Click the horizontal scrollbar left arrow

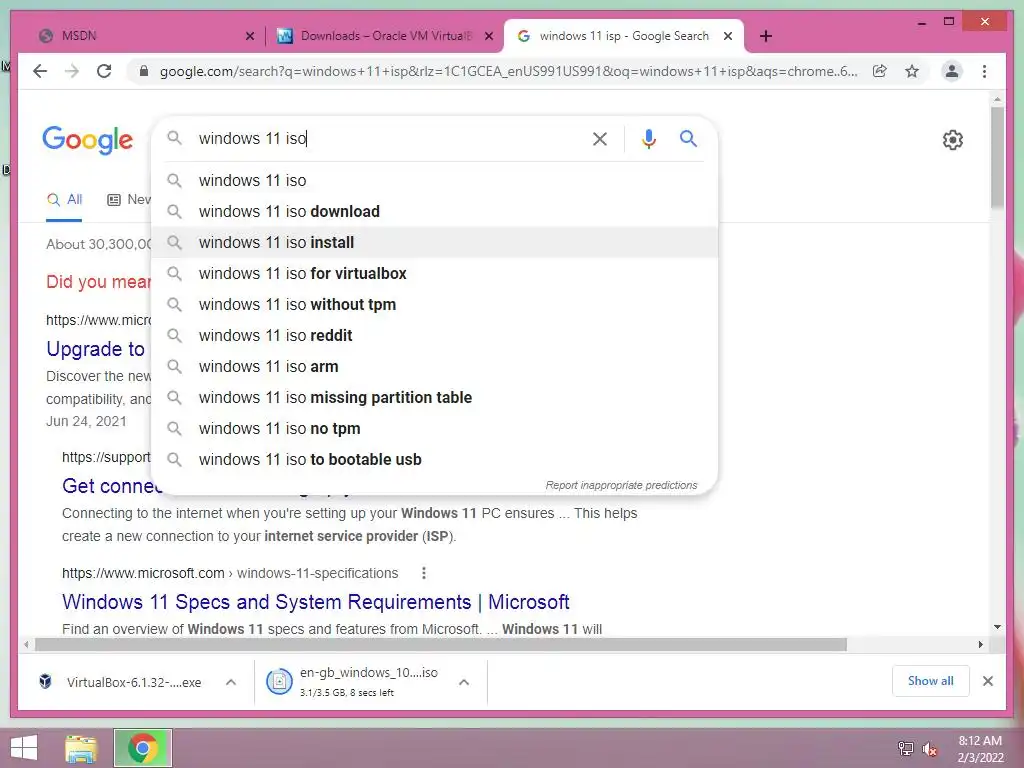25,645
